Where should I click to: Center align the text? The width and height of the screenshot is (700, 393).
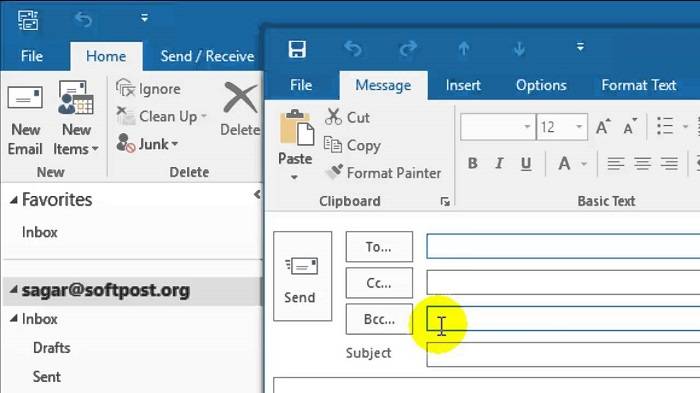(x=642, y=163)
